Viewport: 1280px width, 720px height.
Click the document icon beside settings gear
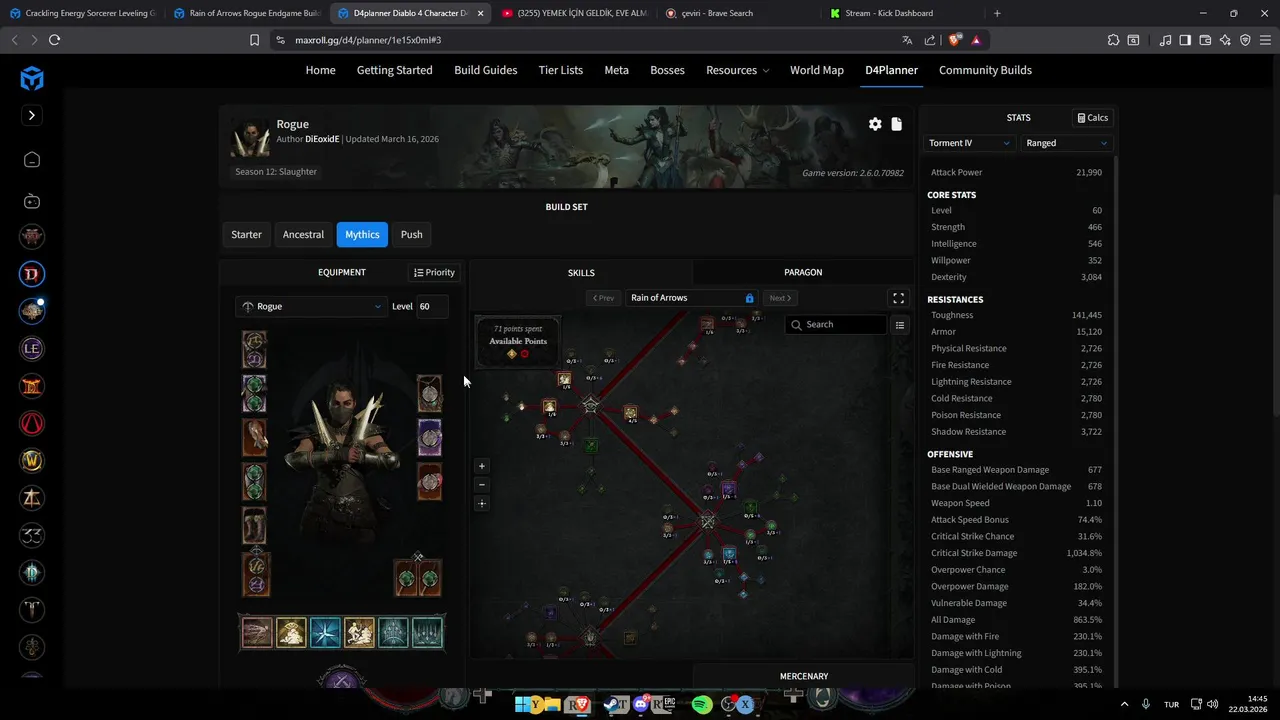click(897, 124)
